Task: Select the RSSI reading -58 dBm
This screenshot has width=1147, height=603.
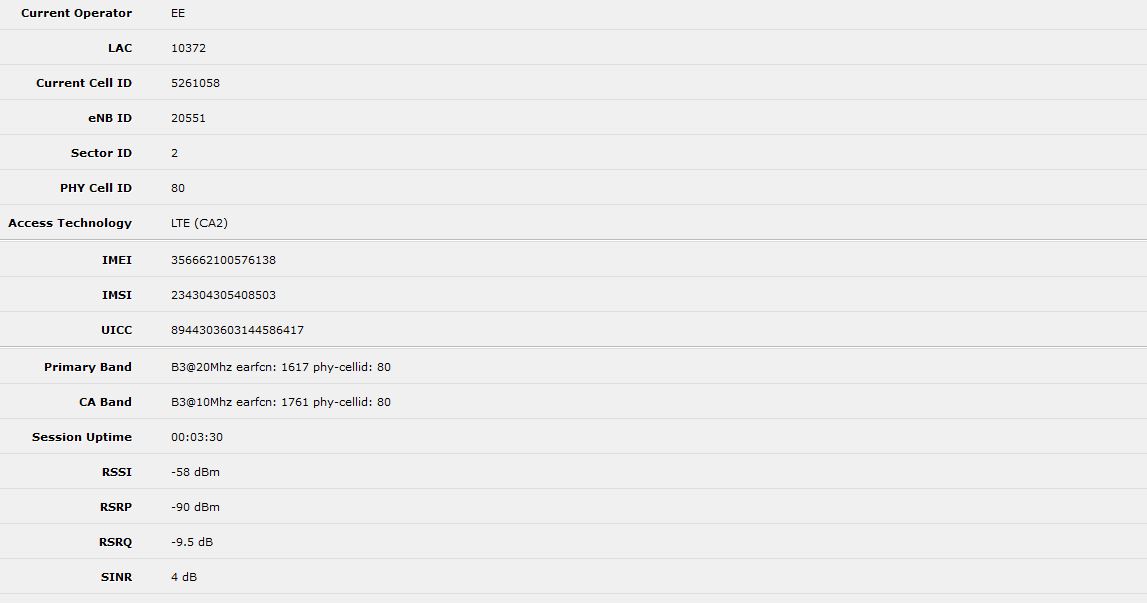Action: [x=195, y=472]
